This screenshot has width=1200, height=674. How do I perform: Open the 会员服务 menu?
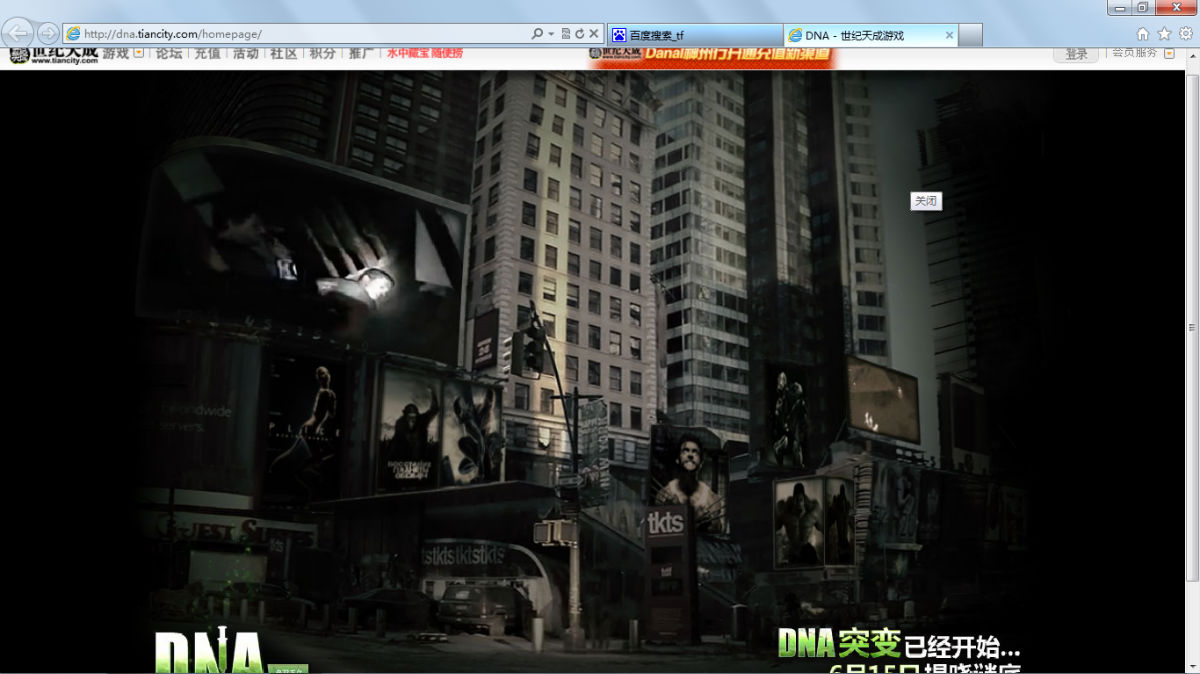1134,53
